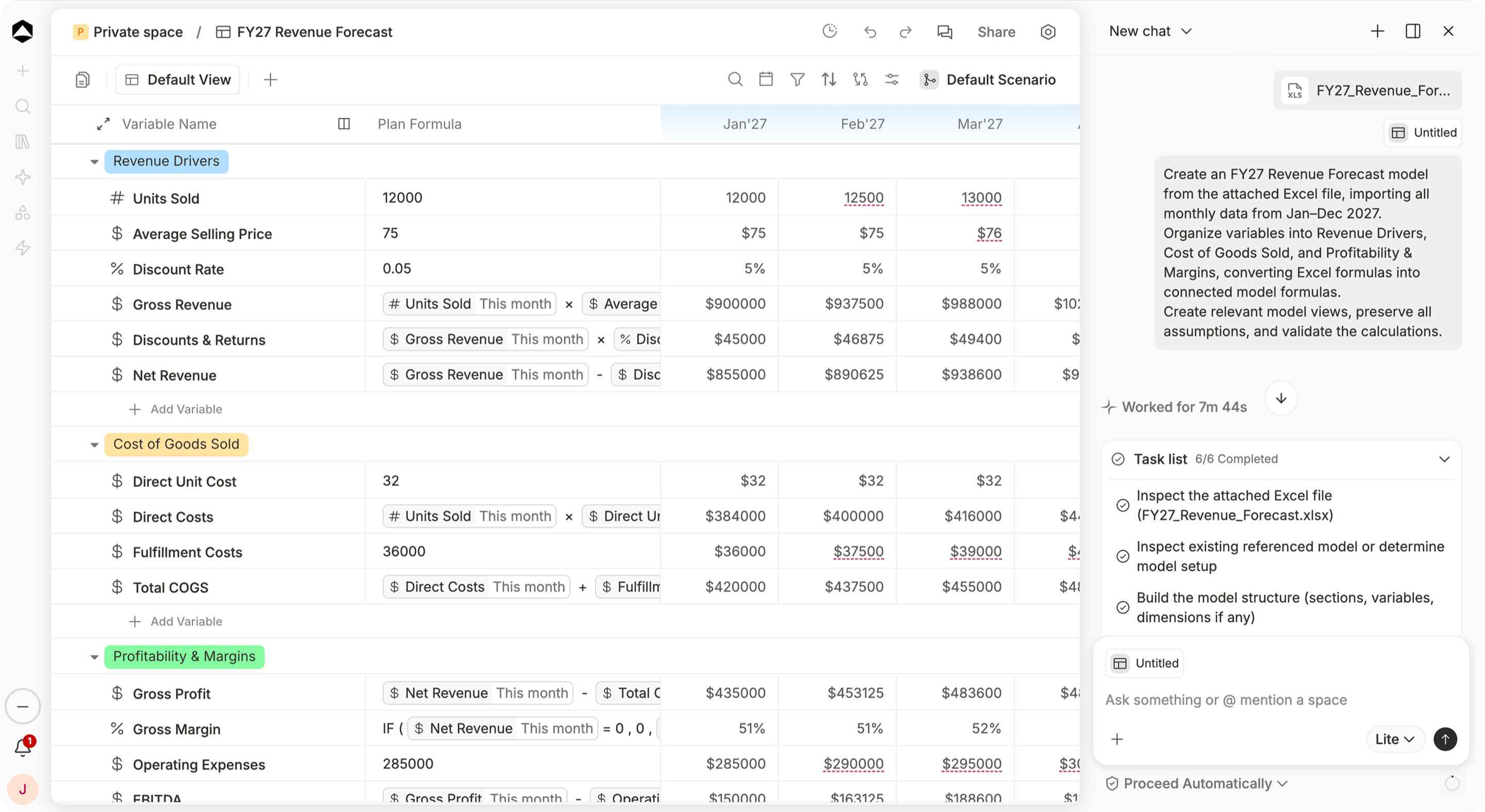Add Variable under Cost of Goods Sold
1485x812 pixels.
176,621
